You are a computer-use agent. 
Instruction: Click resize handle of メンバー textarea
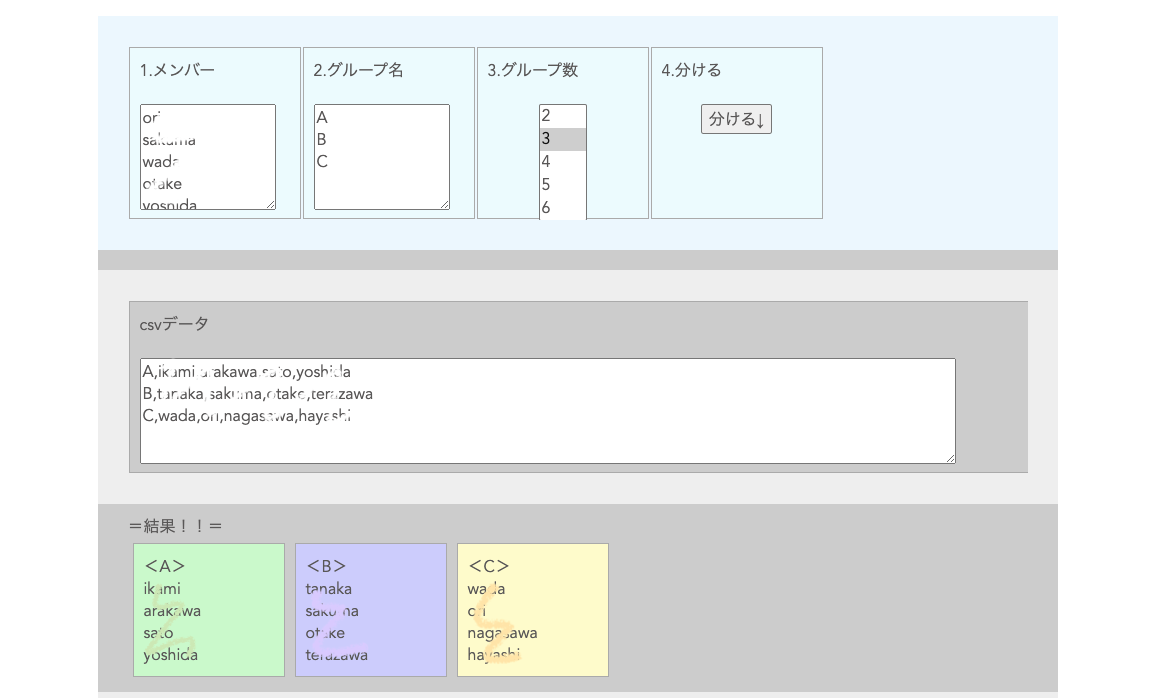pos(271,205)
